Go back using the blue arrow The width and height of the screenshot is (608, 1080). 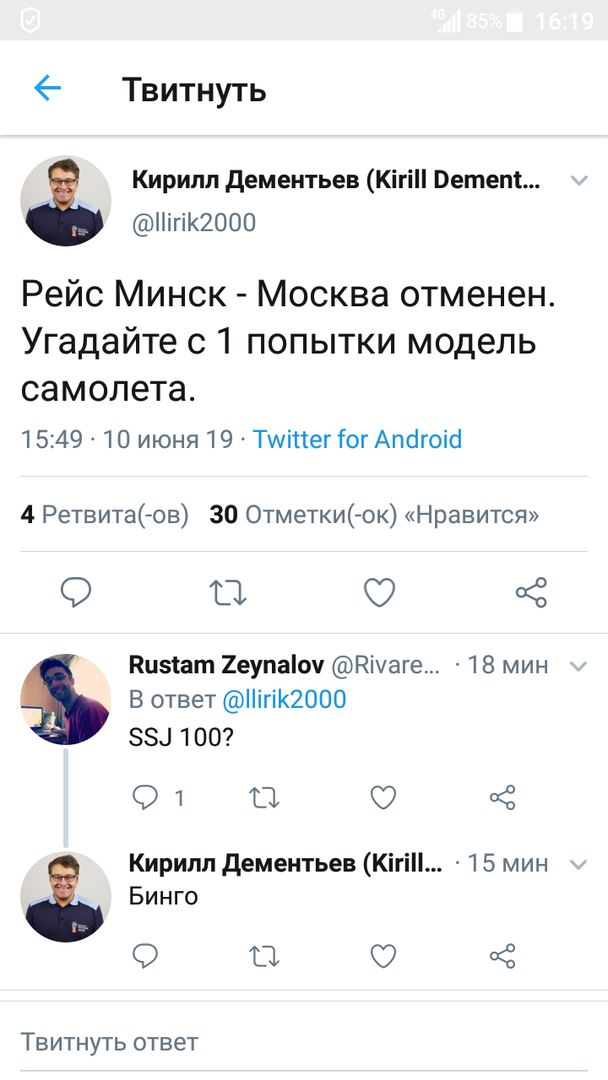pyautogui.click(x=47, y=89)
